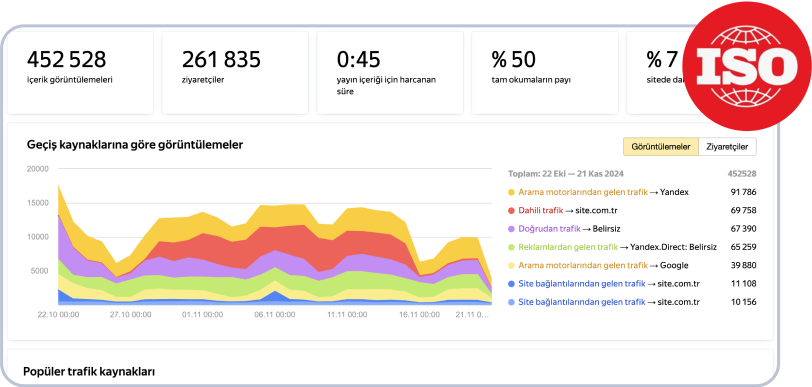The width and height of the screenshot is (812, 387).
Task: Click the 27.10 00:00 axis date label
Action: coord(130,314)
